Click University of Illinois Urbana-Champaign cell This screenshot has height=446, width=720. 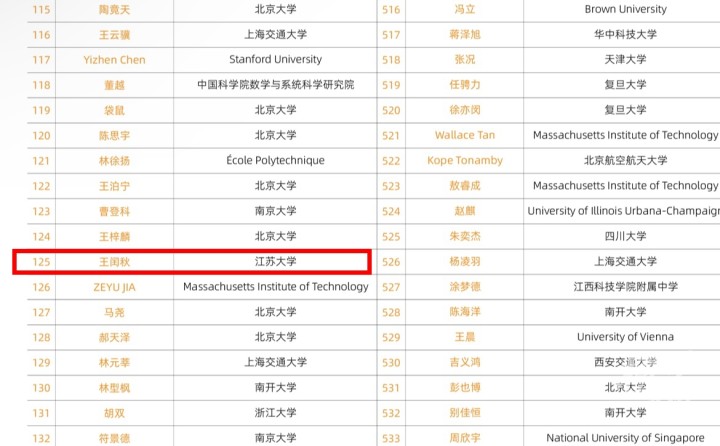[x=624, y=211]
